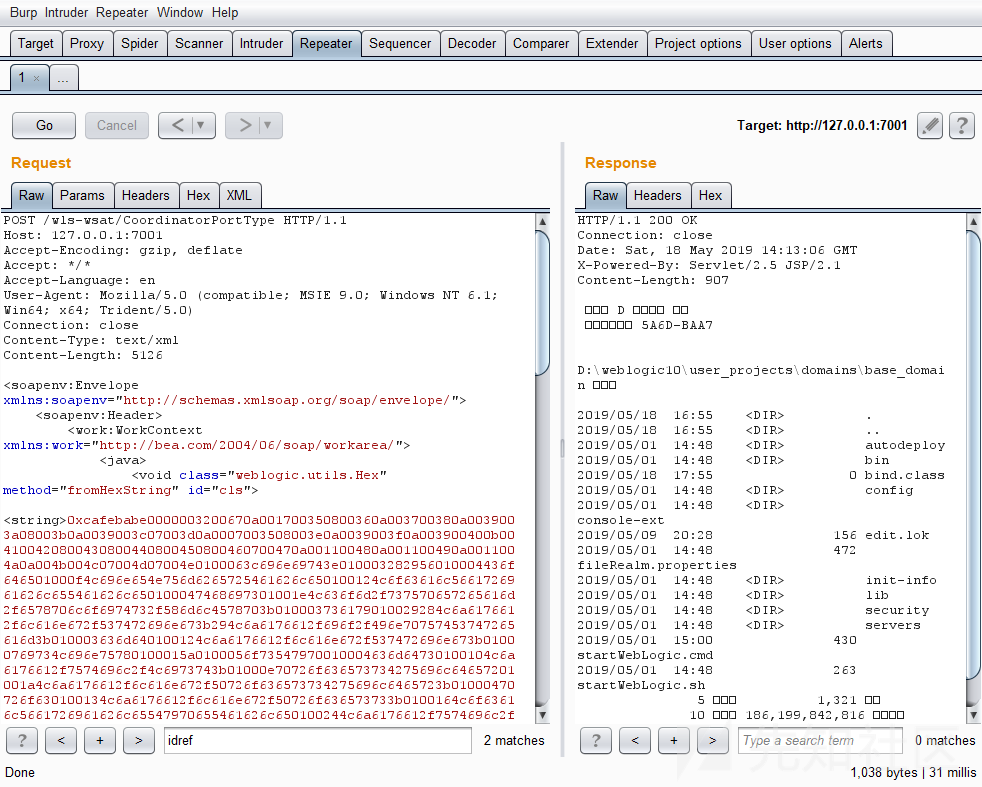Click the 'Target: http://127.0.0.1:7001' label
The height and width of the screenshot is (787, 982).
point(822,126)
